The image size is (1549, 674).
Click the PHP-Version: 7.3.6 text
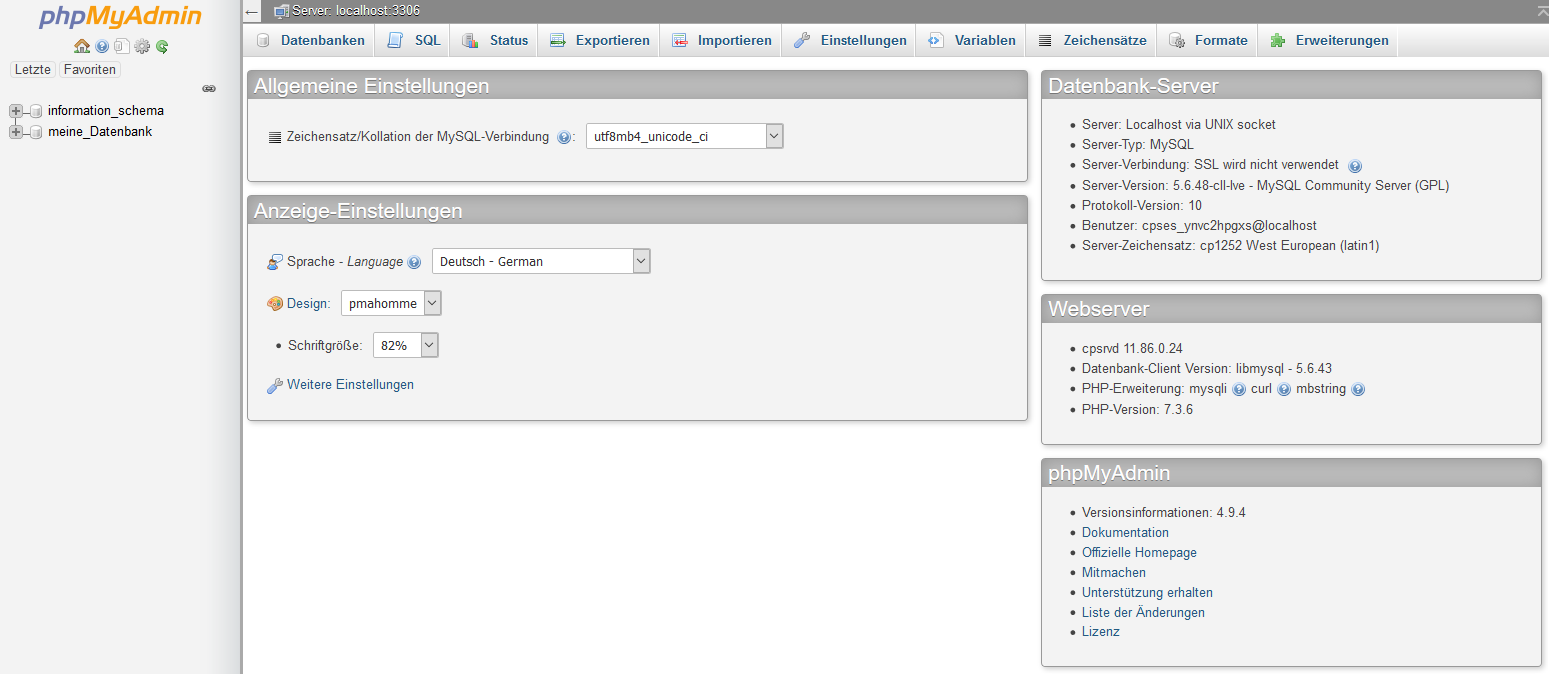(x=1137, y=410)
